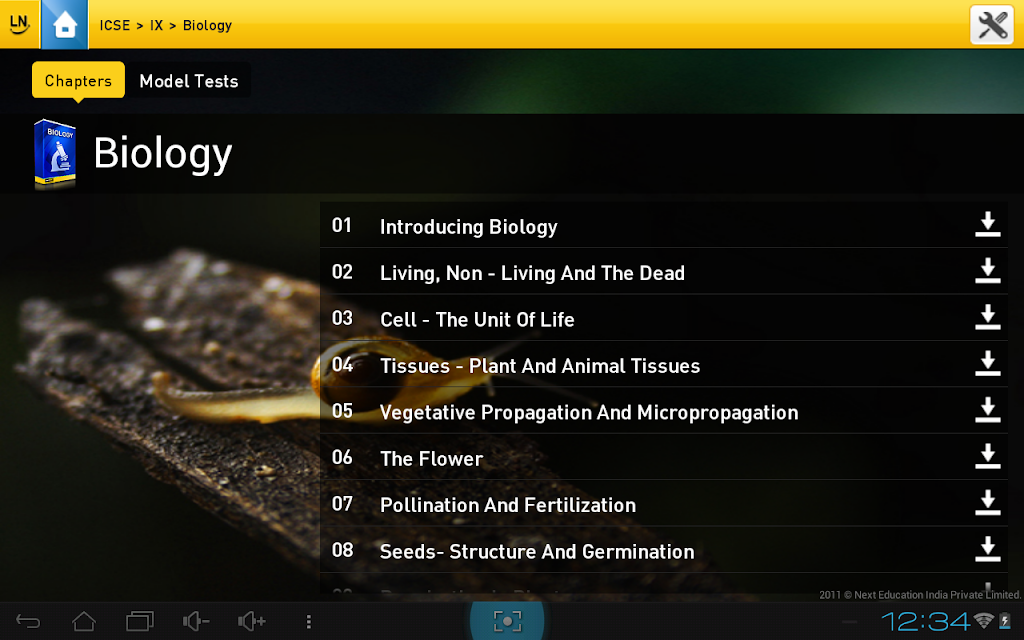Download Pollination And Fertilization chapter
1024x640 pixels.
point(987,502)
